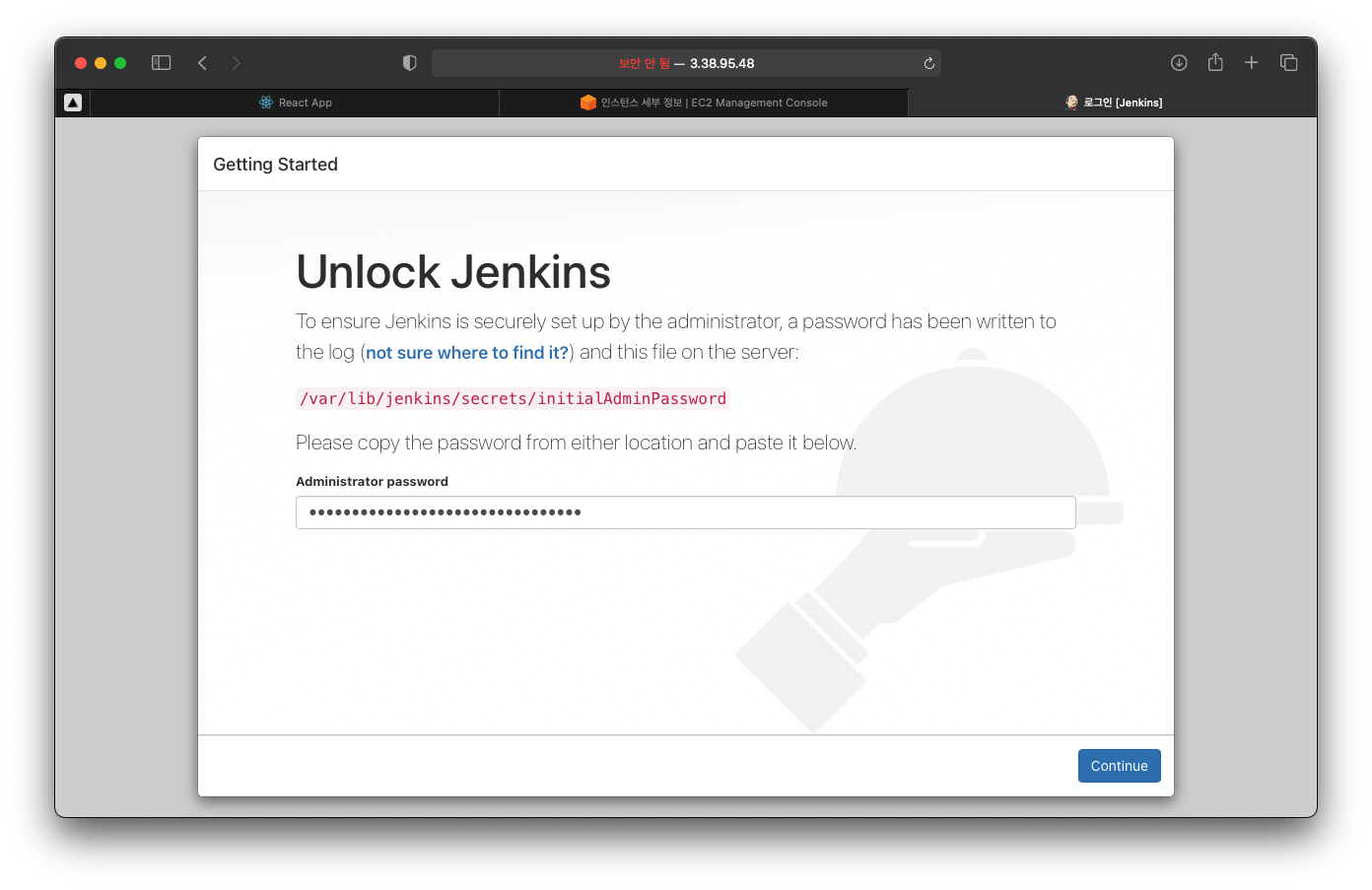This screenshot has height=890, width=1372.
Task: Click the initialAdminPassword file path text
Action: [513, 398]
